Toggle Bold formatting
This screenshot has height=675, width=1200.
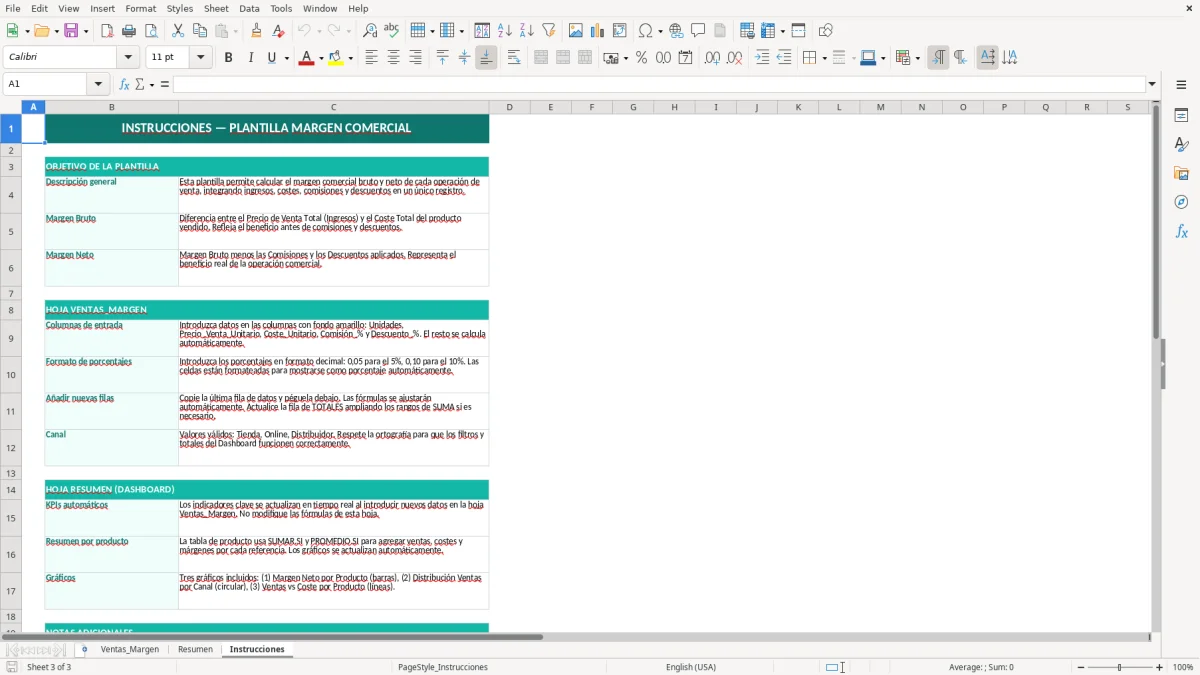coord(228,58)
